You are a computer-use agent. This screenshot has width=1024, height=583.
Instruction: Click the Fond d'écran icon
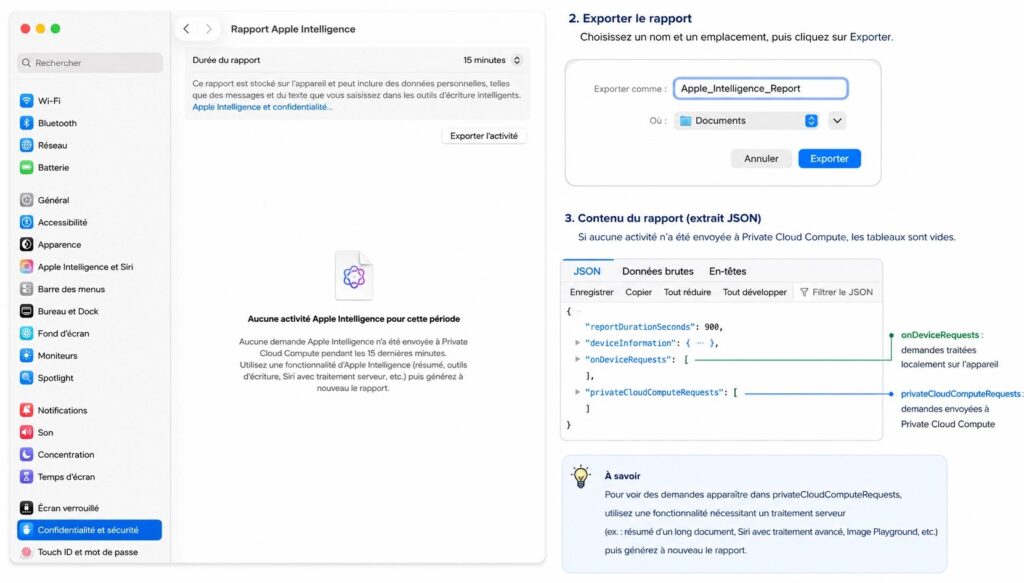coord(26,333)
